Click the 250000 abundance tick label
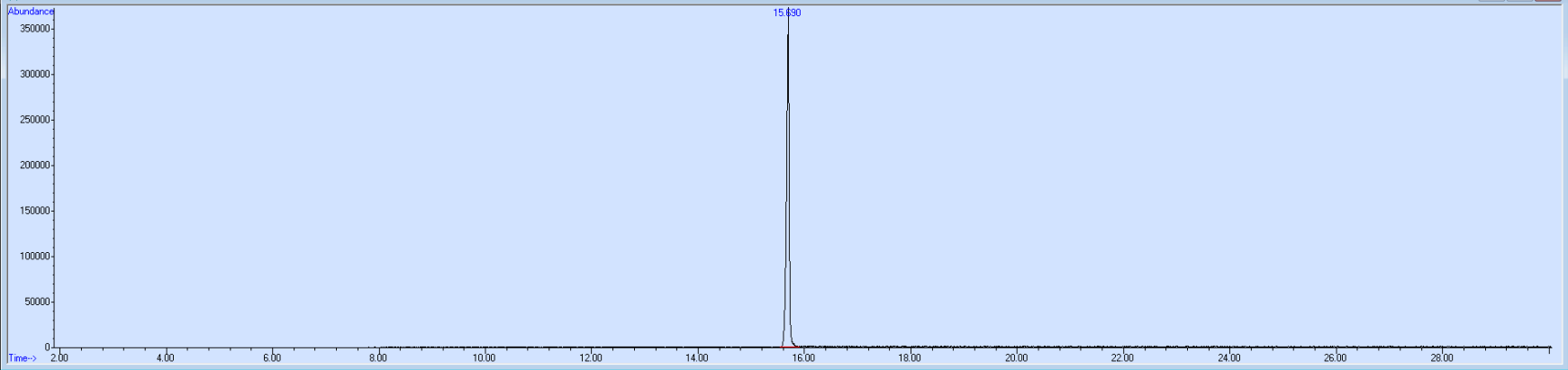1568x370 pixels. 34,120
